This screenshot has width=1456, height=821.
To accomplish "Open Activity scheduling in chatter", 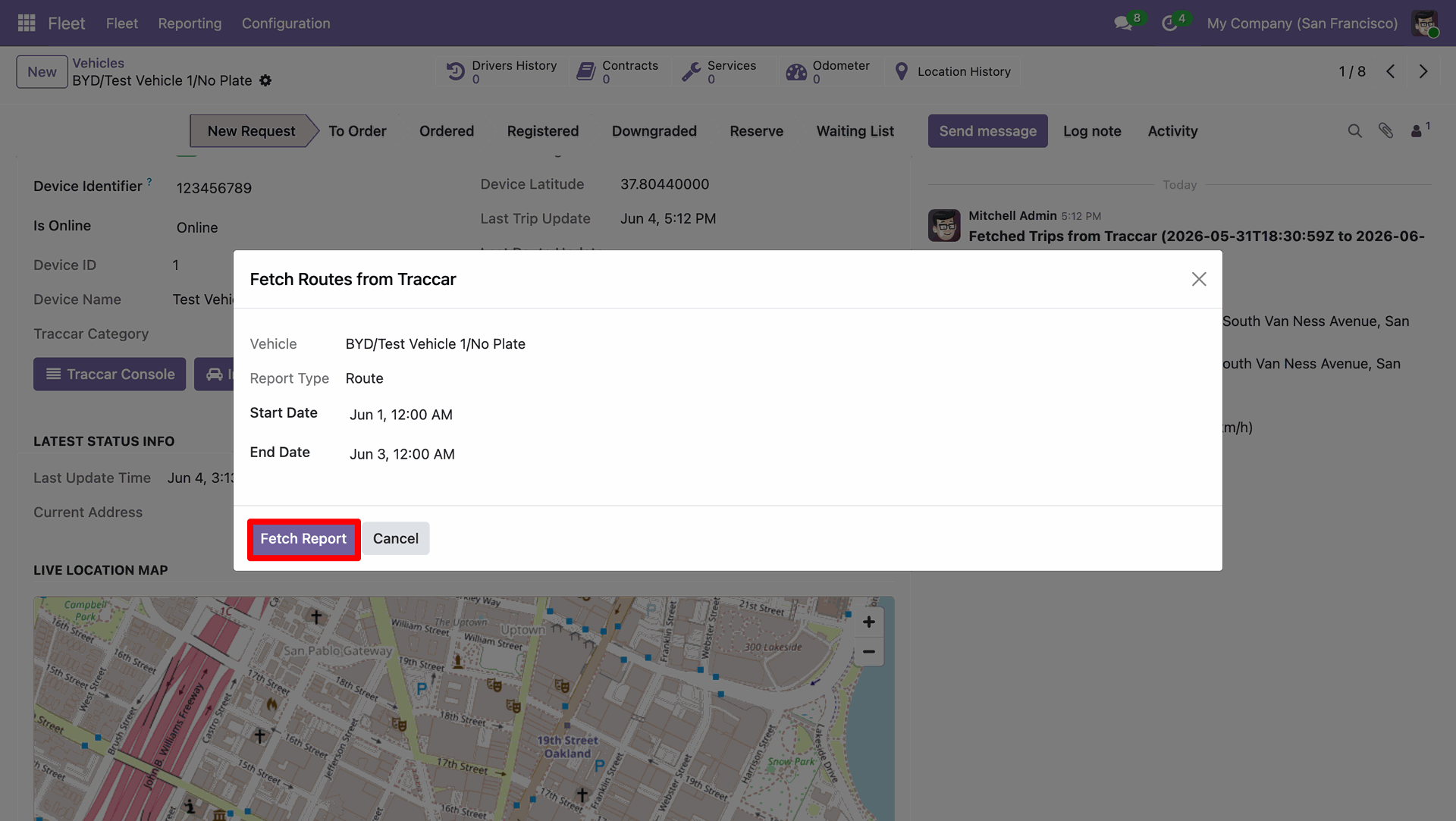I will (x=1172, y=131).
